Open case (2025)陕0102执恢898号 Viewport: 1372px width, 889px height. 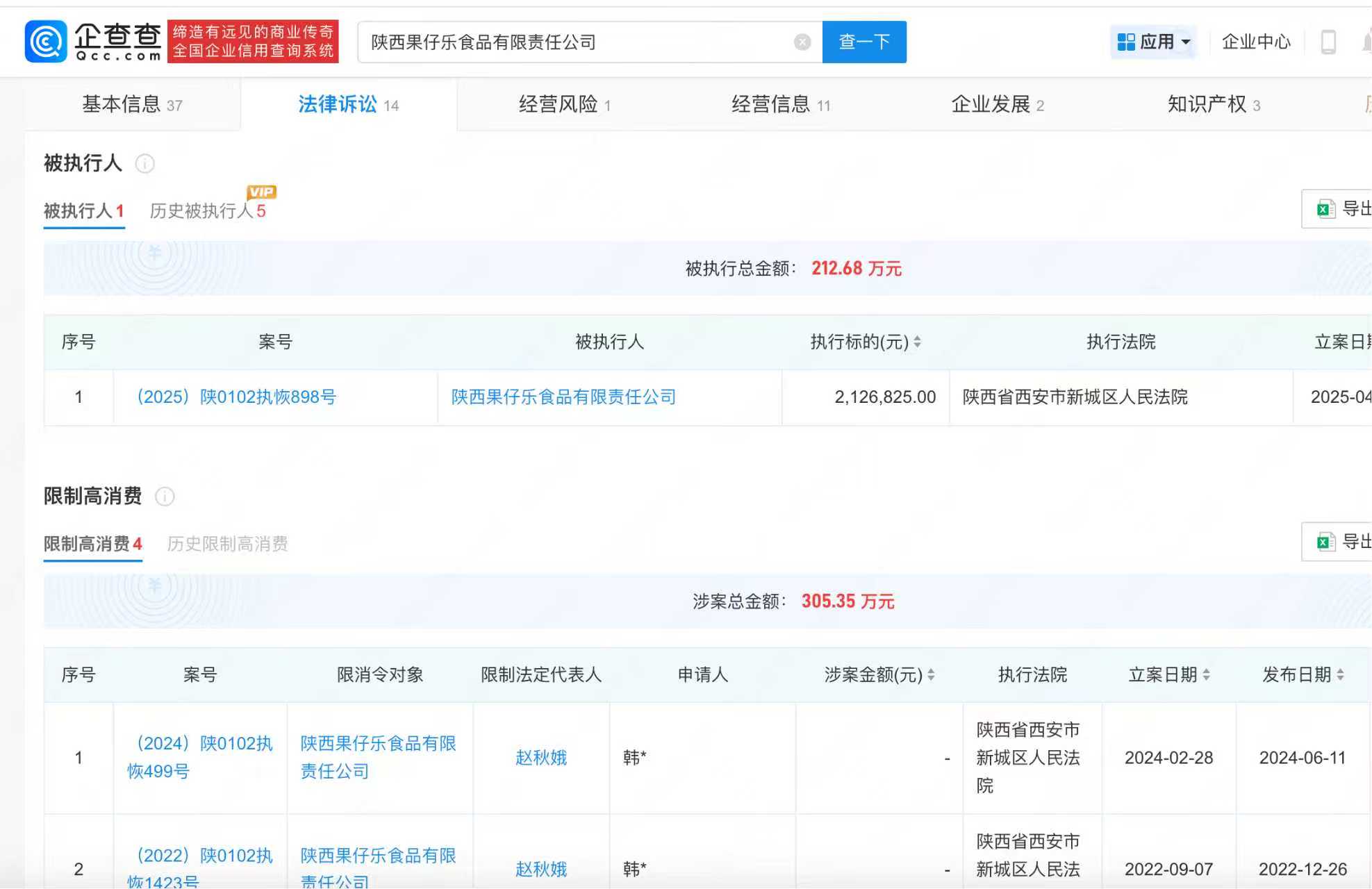[236, 397]
